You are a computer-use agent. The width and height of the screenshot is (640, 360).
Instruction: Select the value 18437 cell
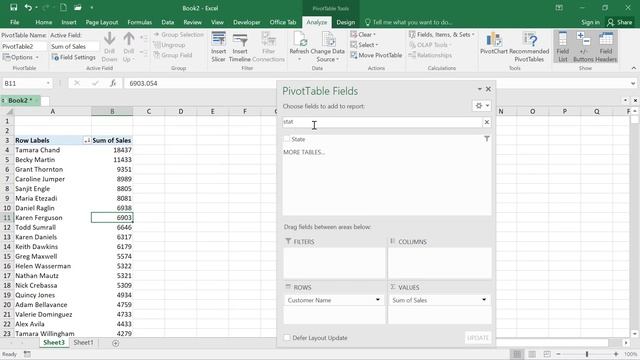click(112, 150)
